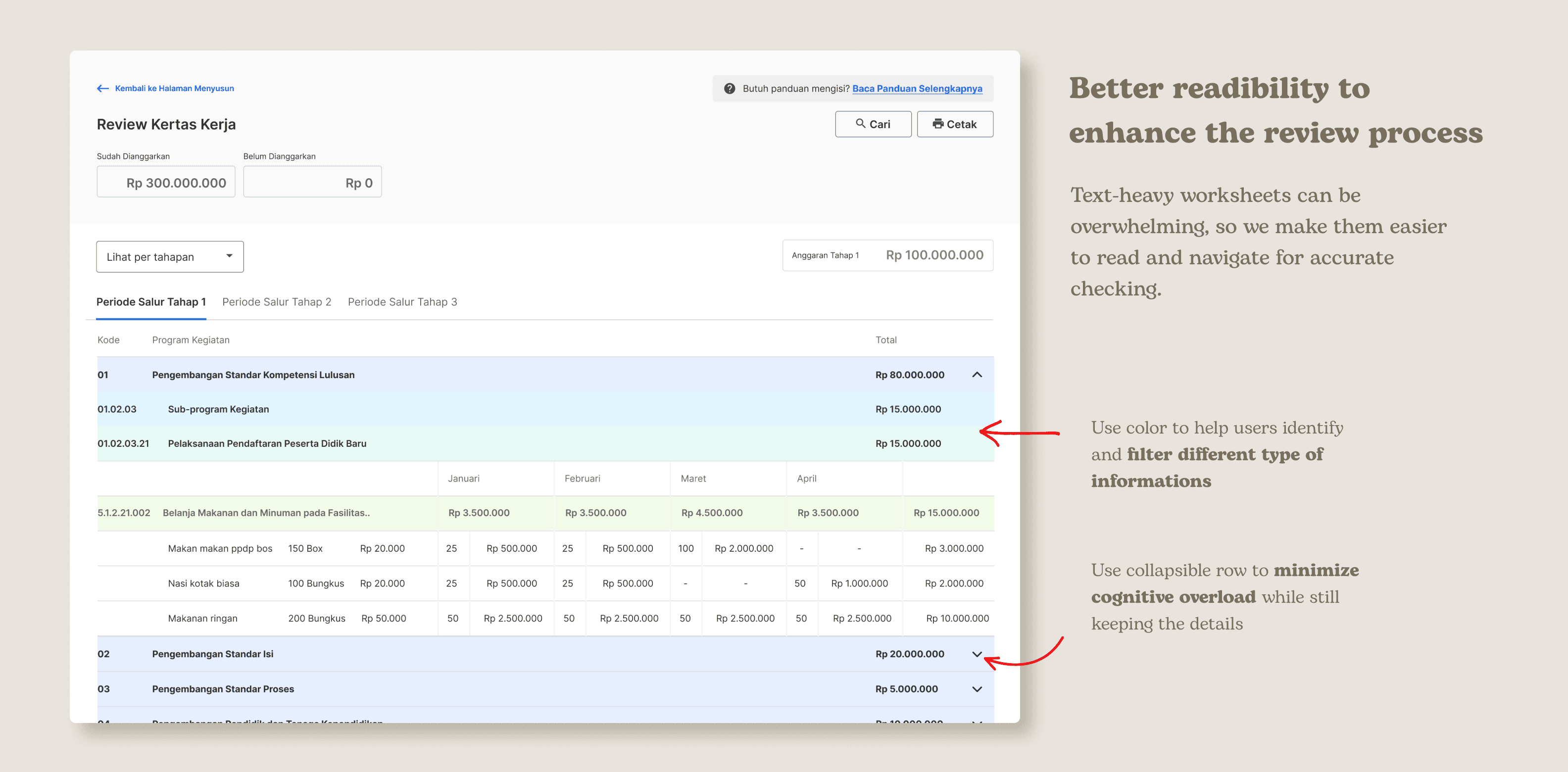The height and width of the screenshot is (772, 1568).
Task: Switch to Periode Salur Tahap 3 tab
Action: [x=402, y=302]
